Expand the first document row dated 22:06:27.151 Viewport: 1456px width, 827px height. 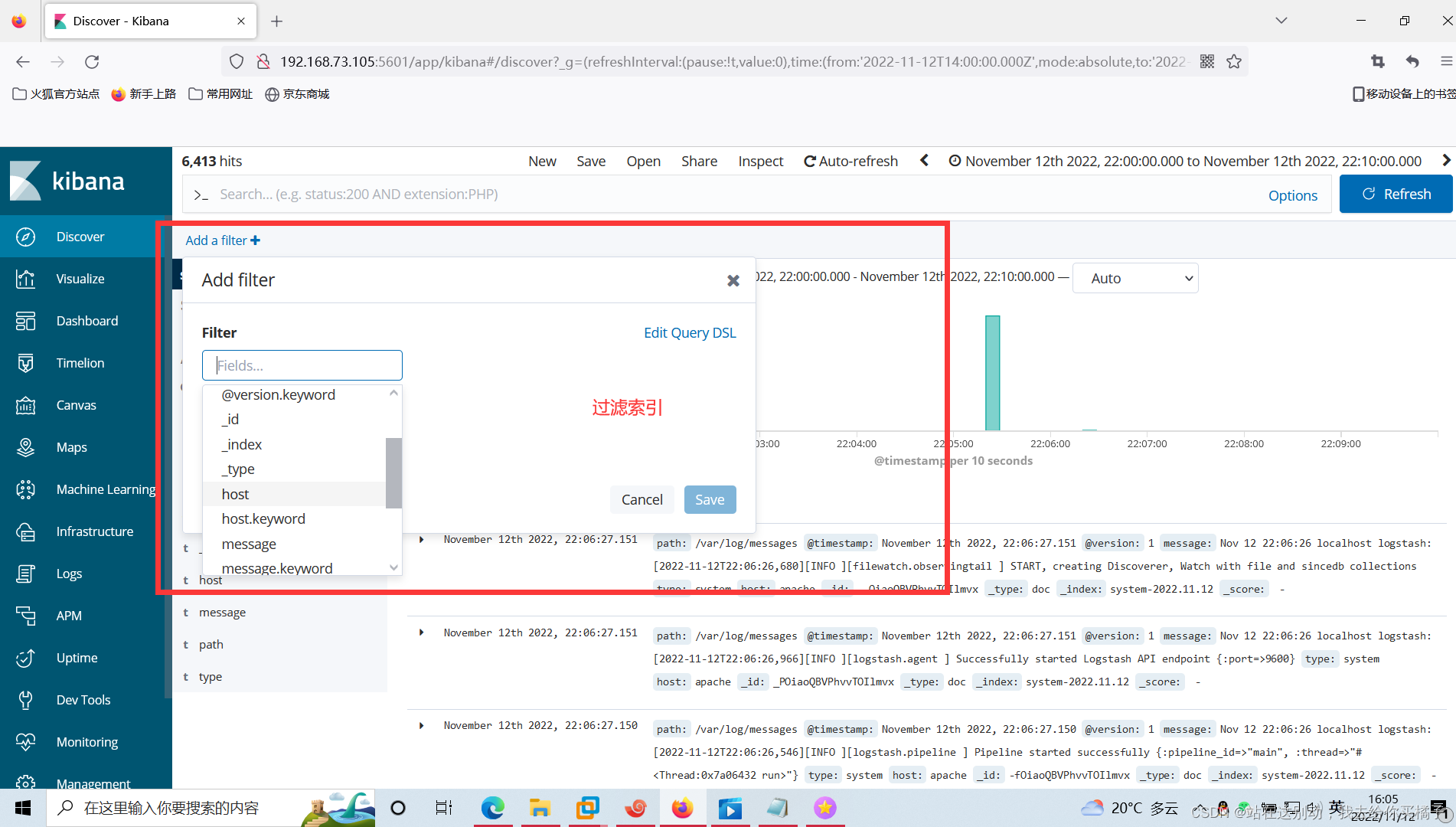pos(421,539)
